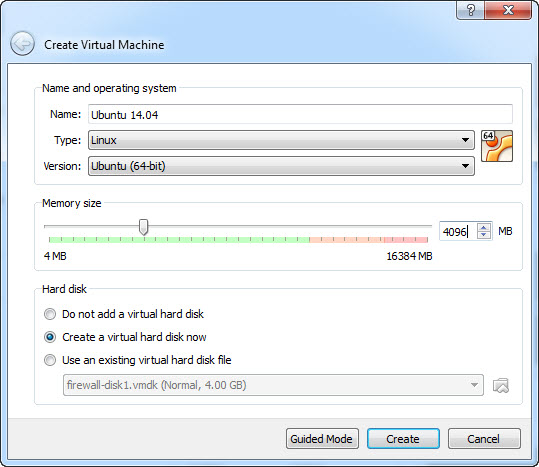
Task: Close the Create Virtual Machine dialog
Action: [x=508, y=10]
